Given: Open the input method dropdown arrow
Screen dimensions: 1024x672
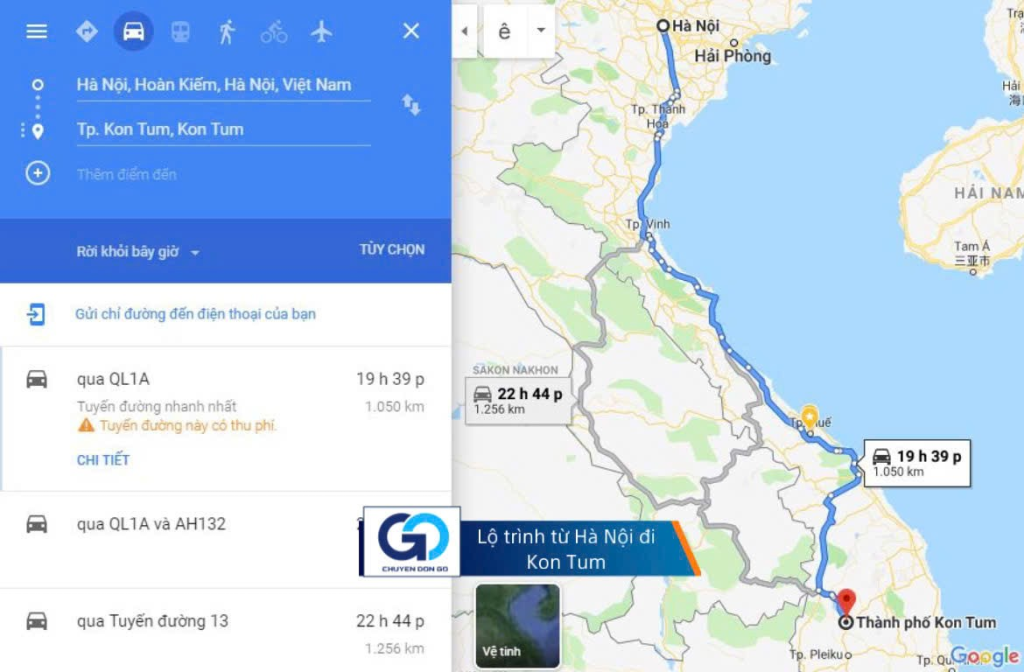Looking at the screenshot, I should [541, 30].
